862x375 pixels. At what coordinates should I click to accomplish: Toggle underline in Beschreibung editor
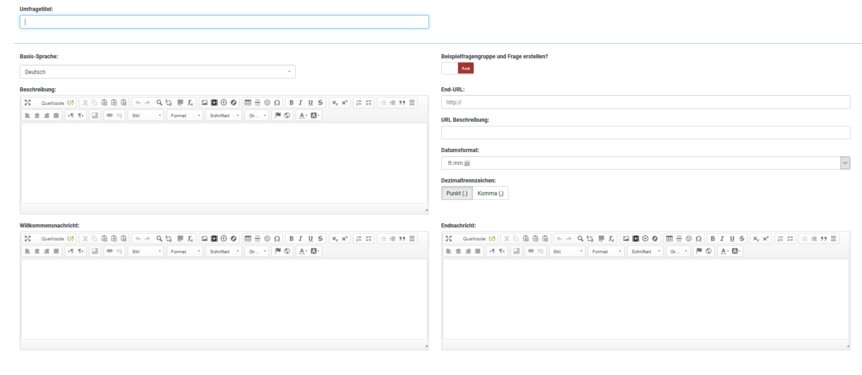click(x=311, y=102)
